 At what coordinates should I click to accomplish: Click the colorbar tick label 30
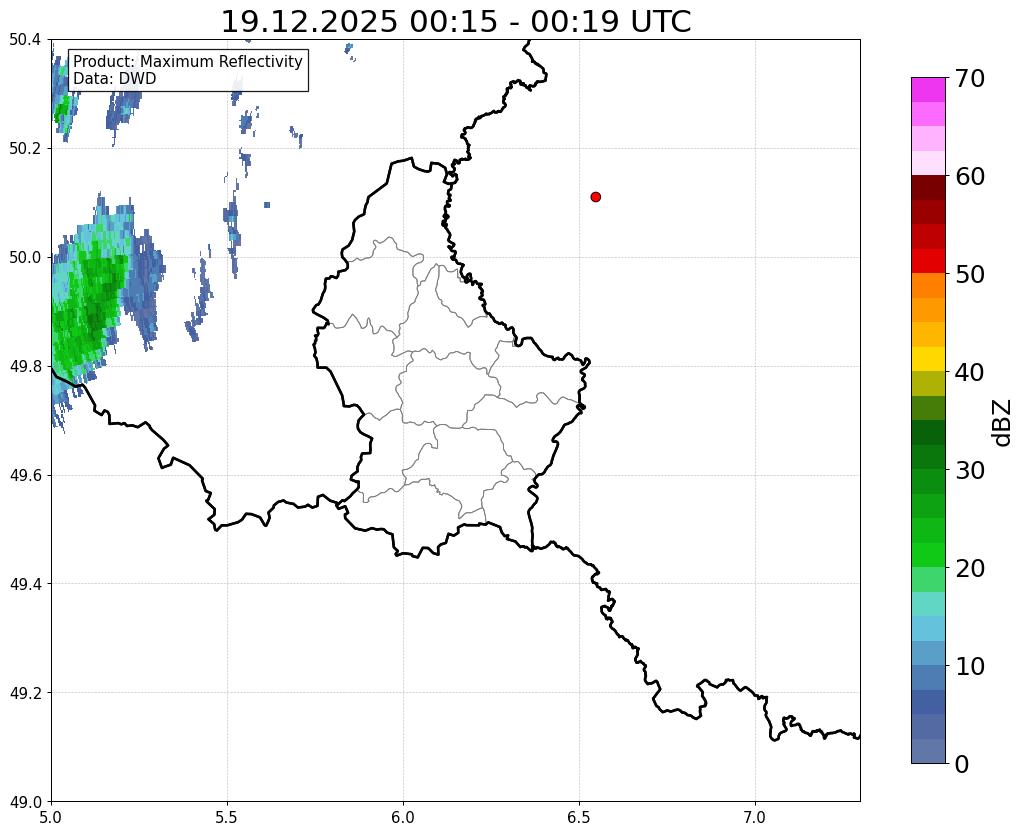tap(969, 470)
